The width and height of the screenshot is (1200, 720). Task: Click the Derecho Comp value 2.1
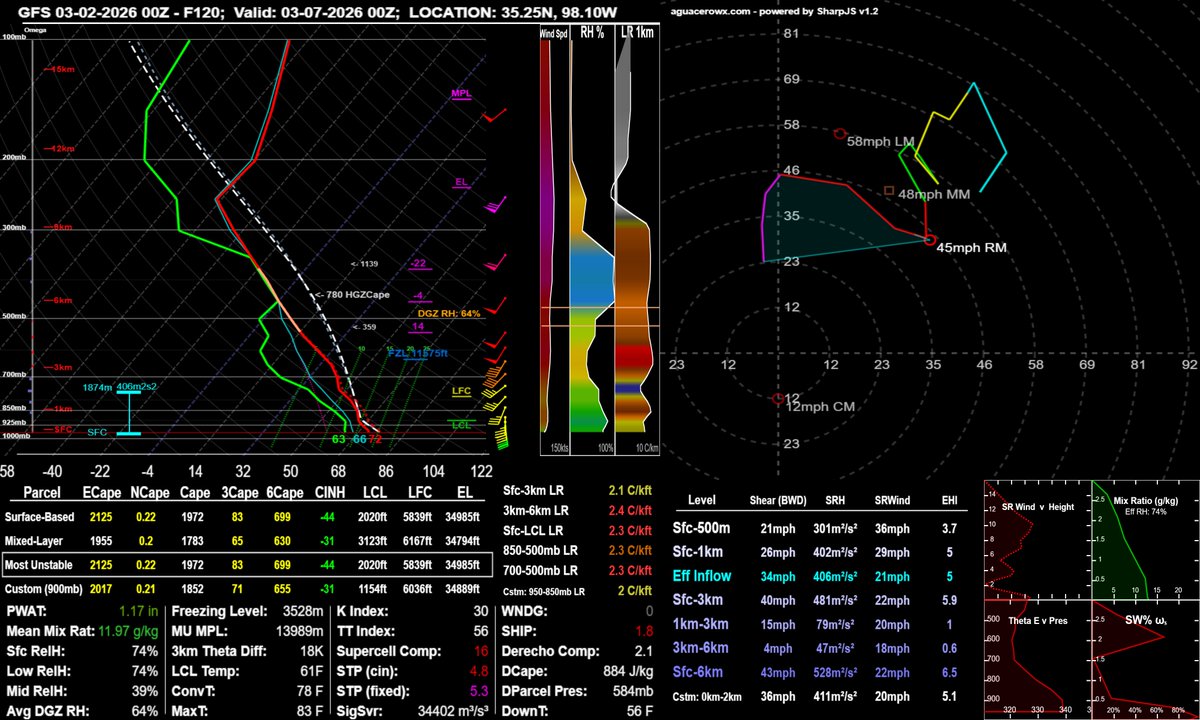[x=645, y=650]
